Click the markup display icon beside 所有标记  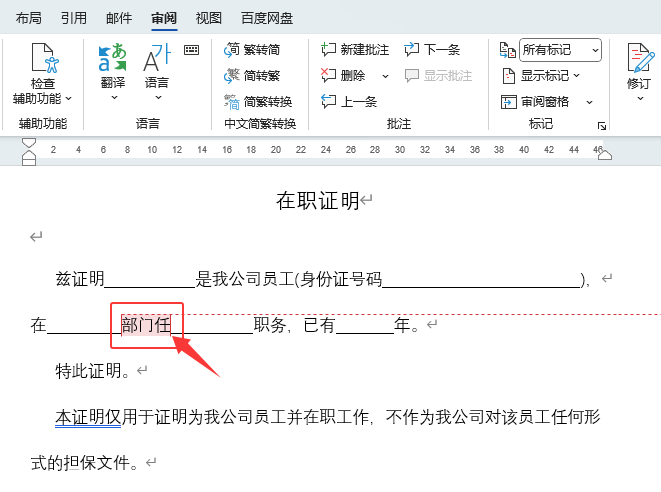508,50
